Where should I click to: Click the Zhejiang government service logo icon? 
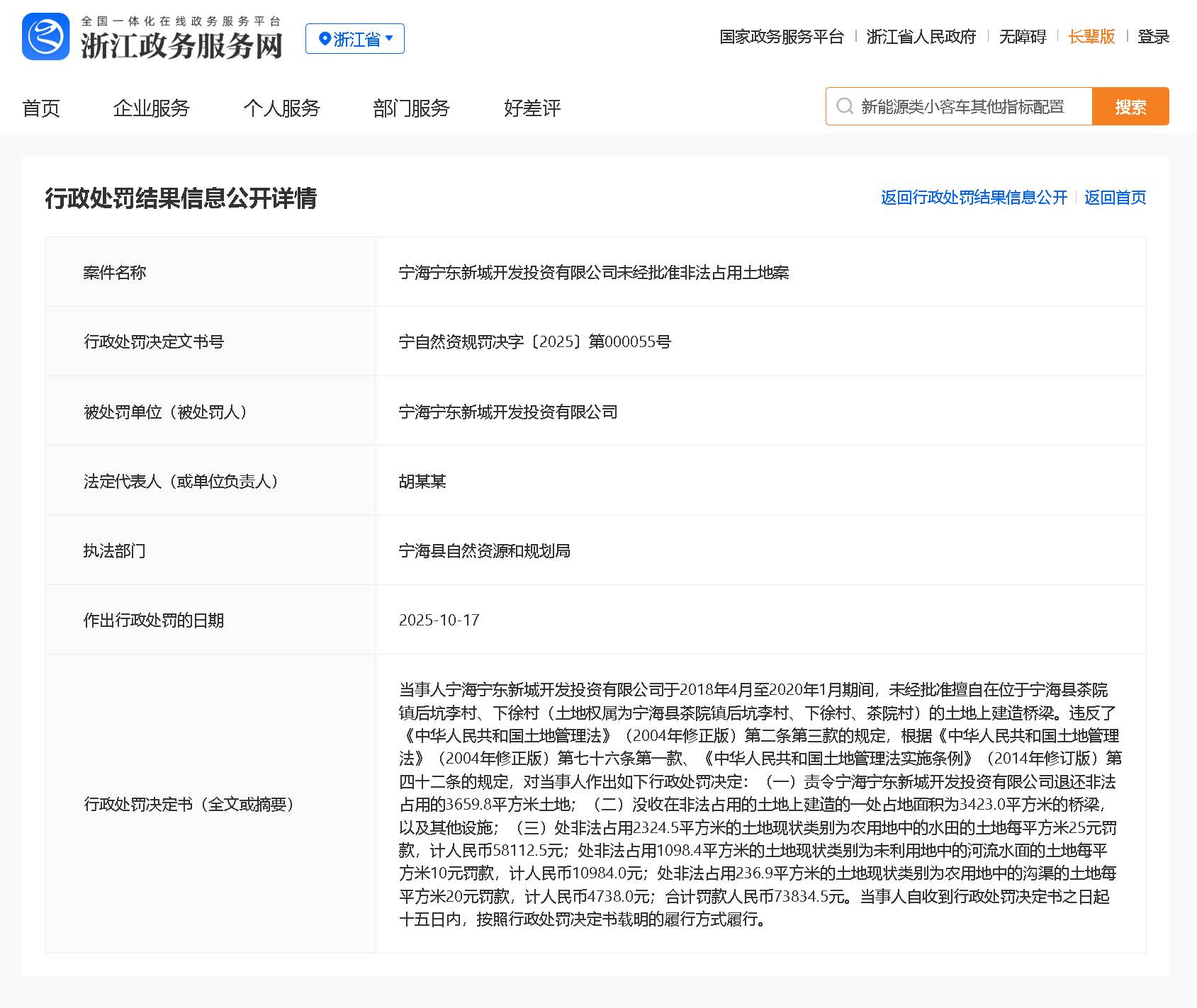tap(46, 37)
